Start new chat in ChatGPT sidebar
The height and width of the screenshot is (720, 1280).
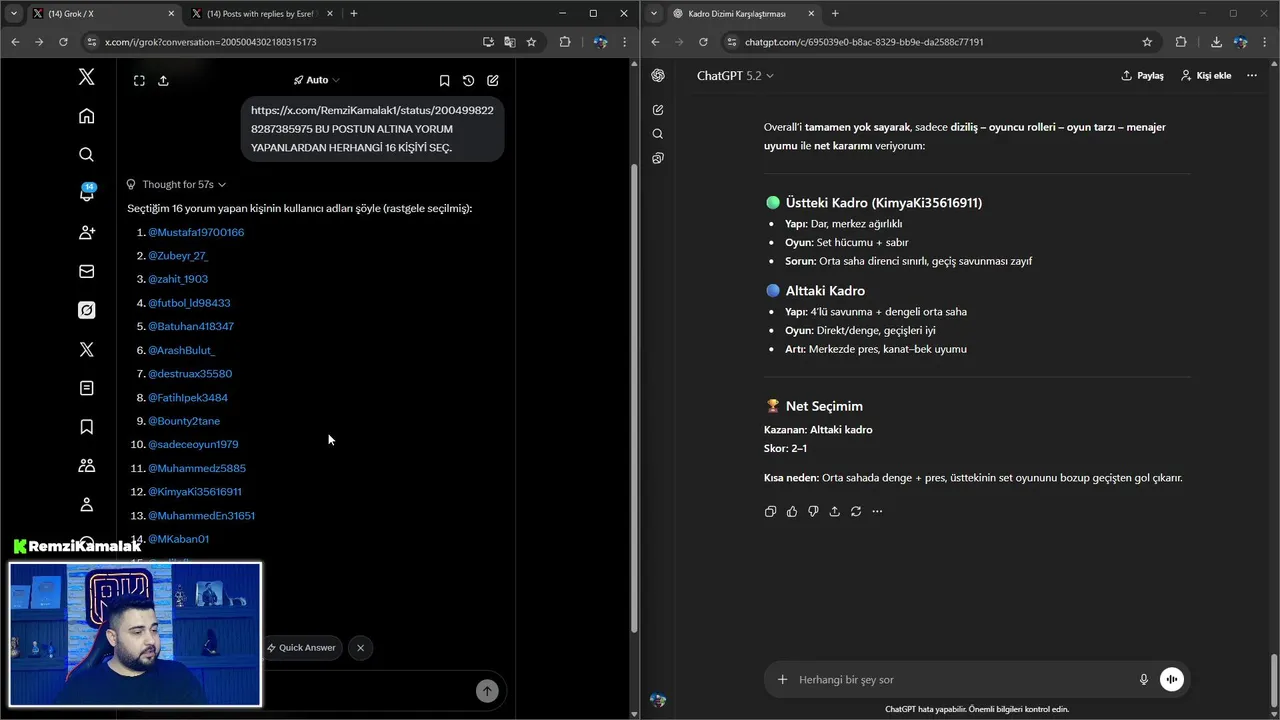click(658, 110)
